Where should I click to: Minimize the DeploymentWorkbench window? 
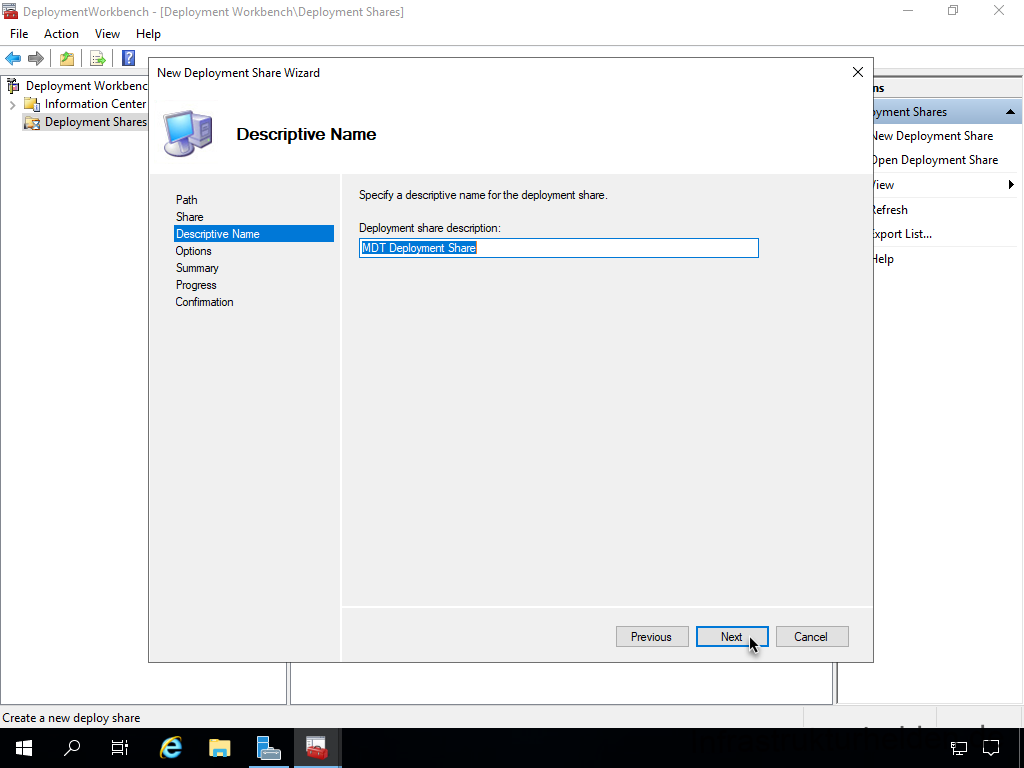[x=908, y=10]
